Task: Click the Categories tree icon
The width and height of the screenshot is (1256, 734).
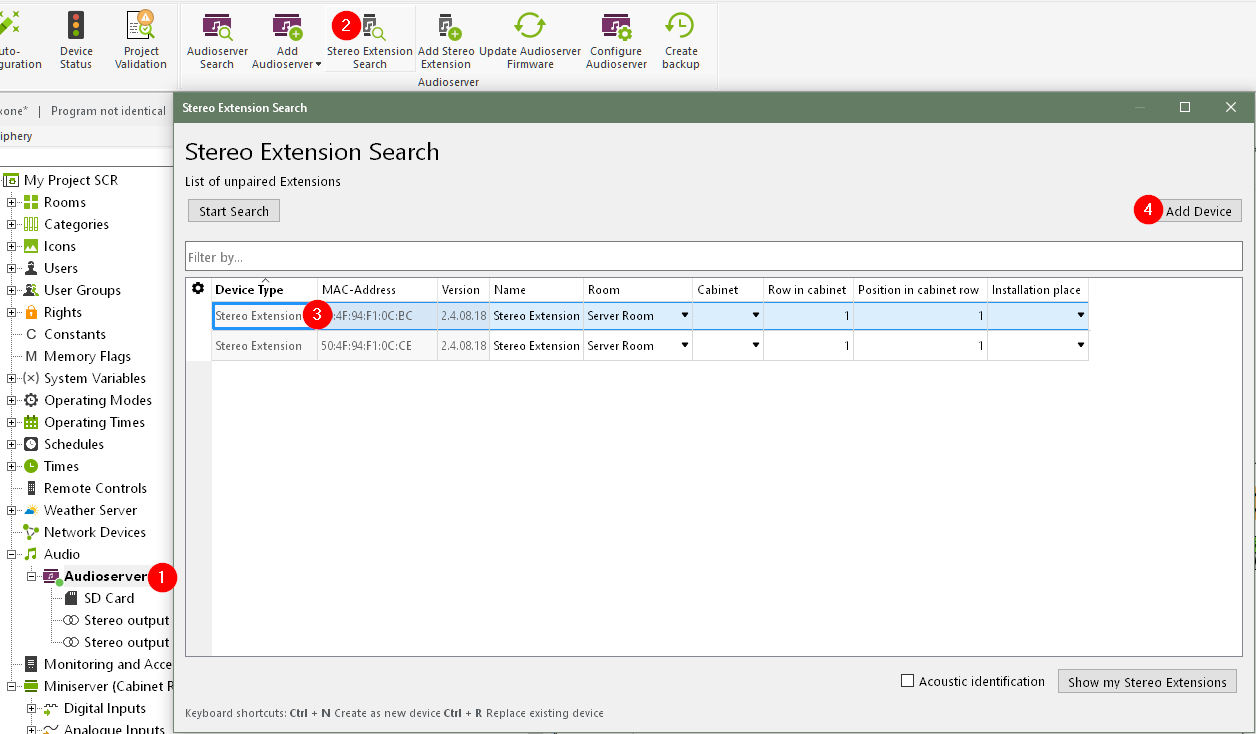Action: click(x=31, y=224)
